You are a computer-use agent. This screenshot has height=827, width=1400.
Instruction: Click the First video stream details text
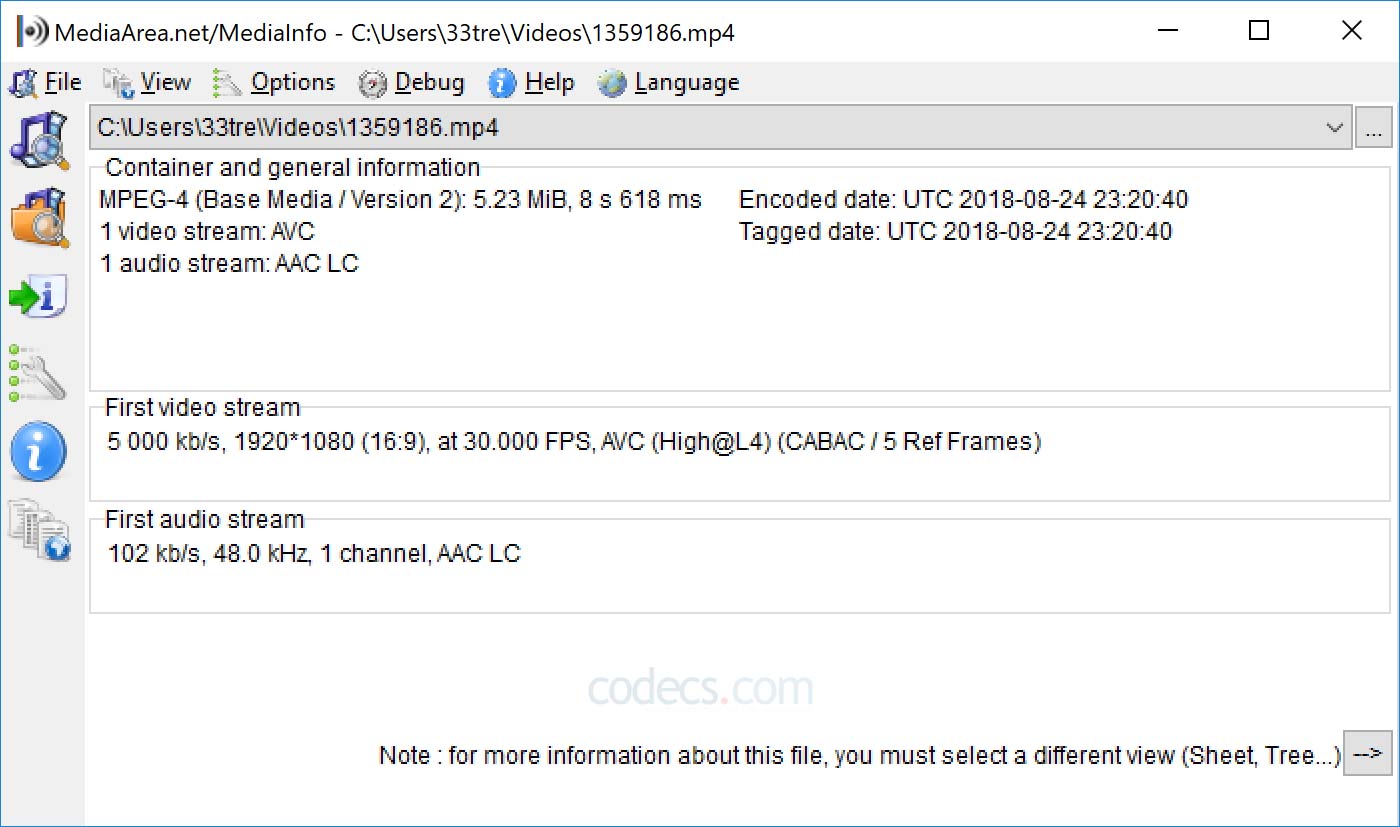(574, 442)
